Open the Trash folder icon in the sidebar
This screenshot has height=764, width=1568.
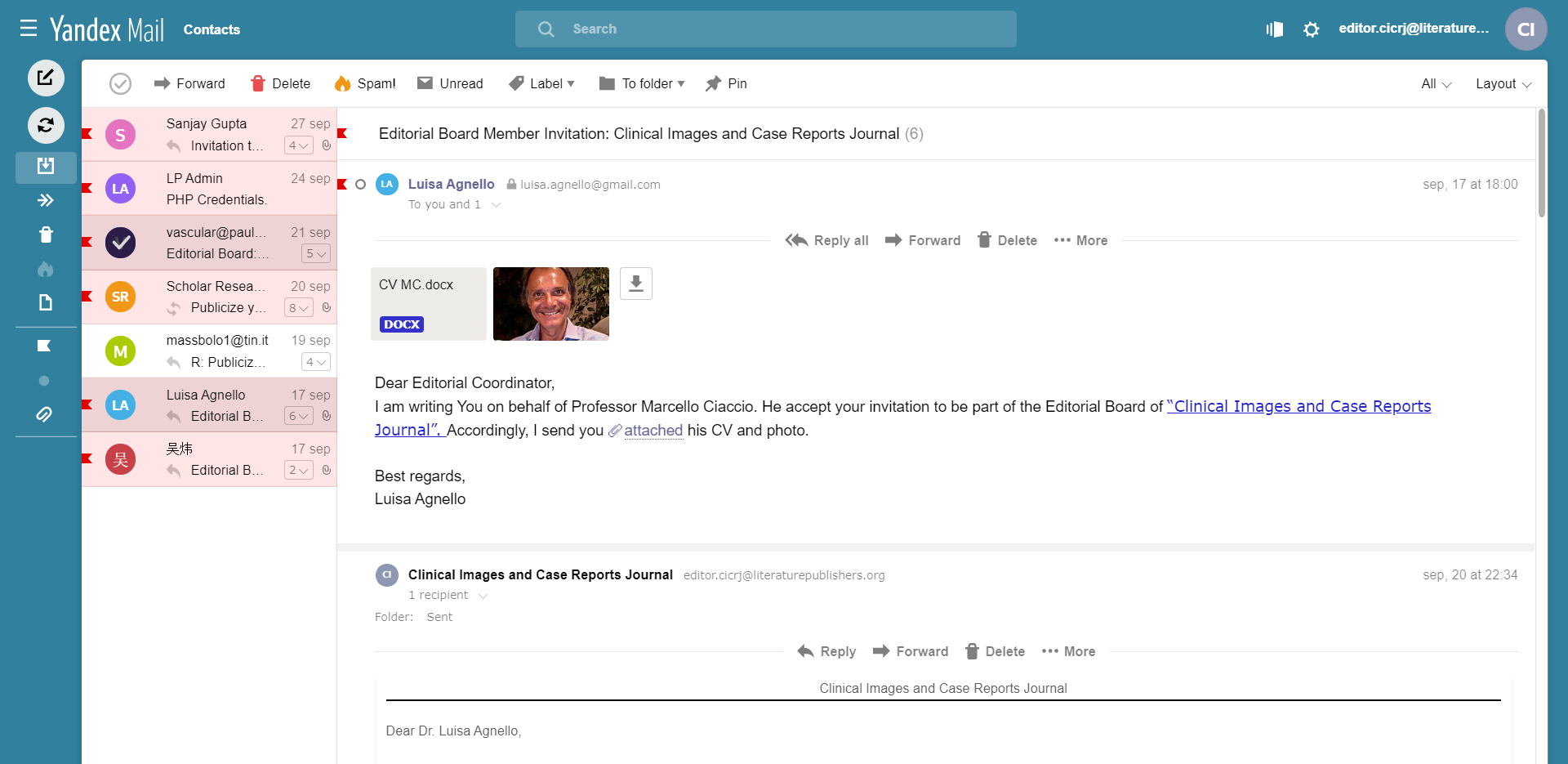(x=46, y=235)
